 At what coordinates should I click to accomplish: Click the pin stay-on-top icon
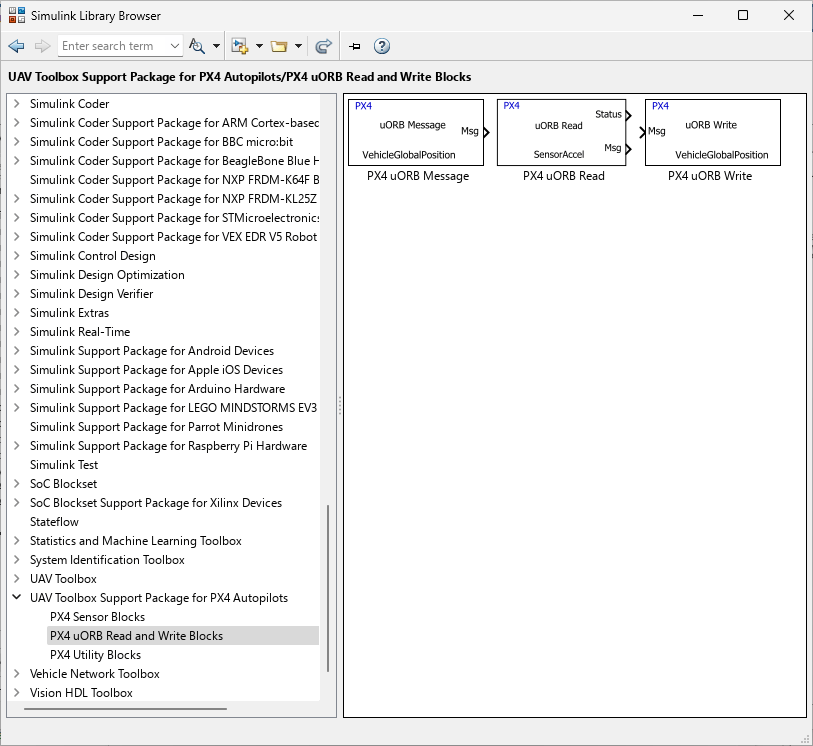click(x=355, y=46)
